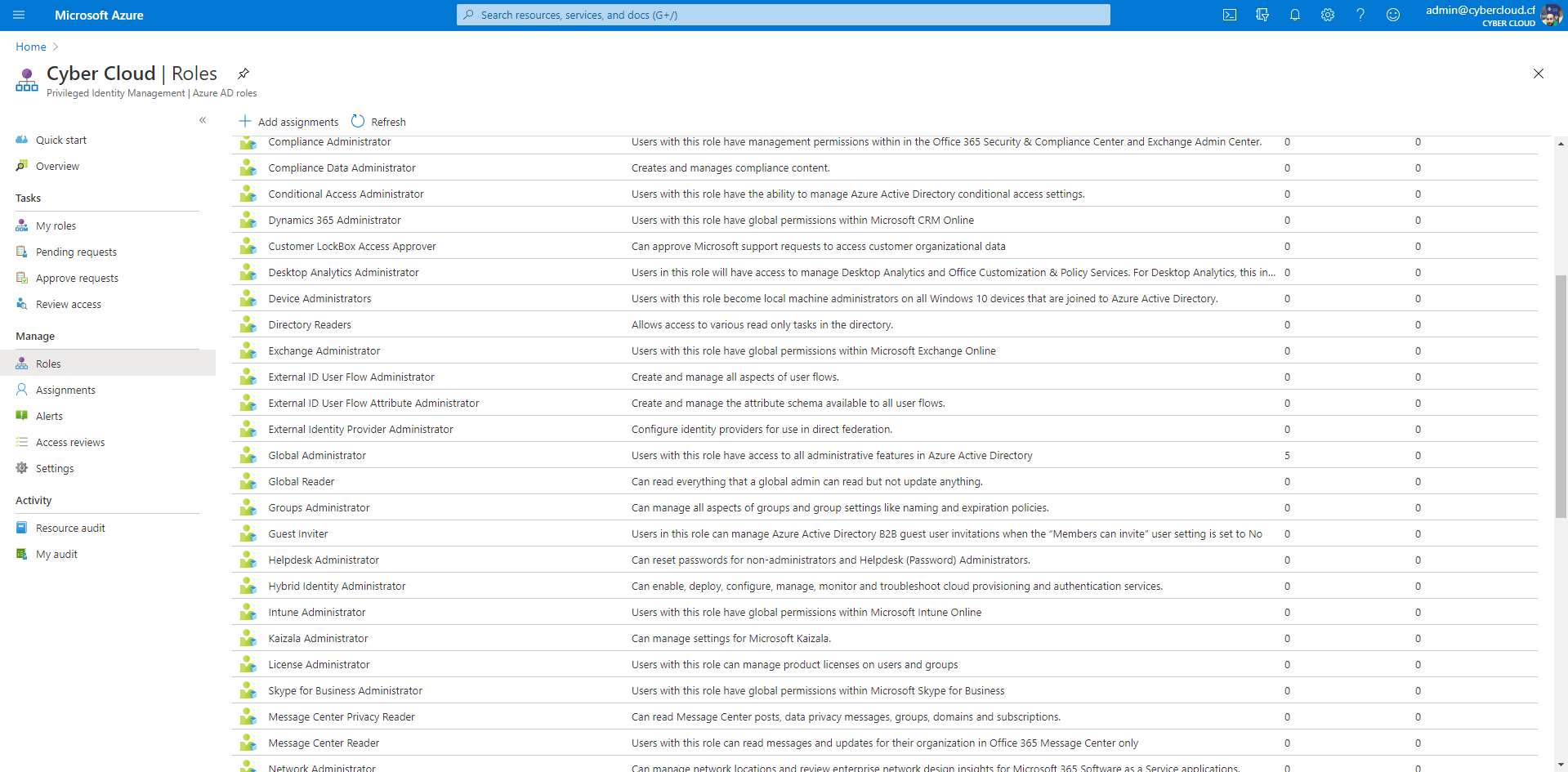Open Quick start in sidebar
This screenshot has height=772, width=1568.
(61, 140)
